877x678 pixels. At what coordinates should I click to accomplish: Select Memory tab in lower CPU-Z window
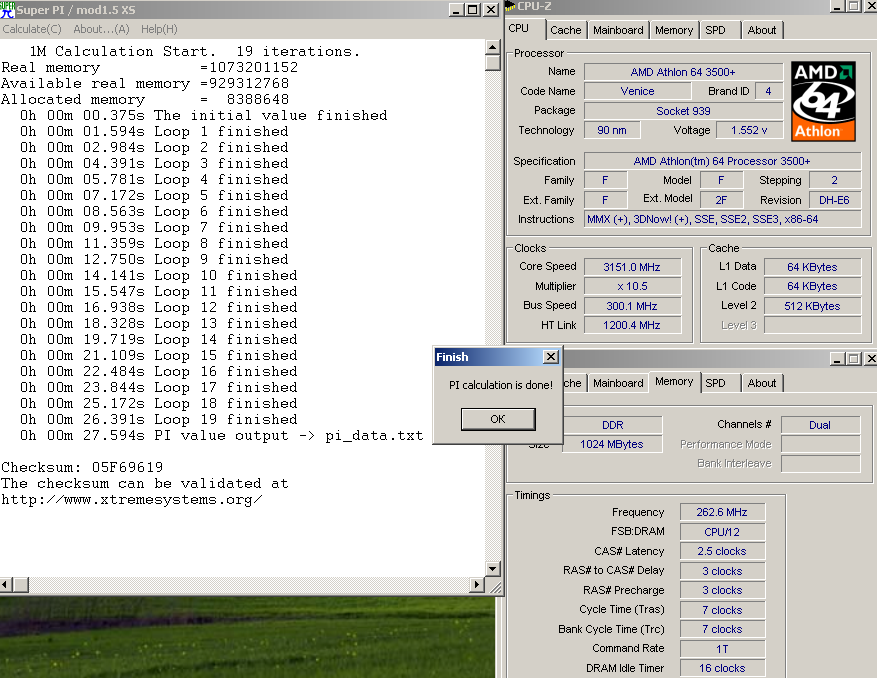tap(674, 382)
